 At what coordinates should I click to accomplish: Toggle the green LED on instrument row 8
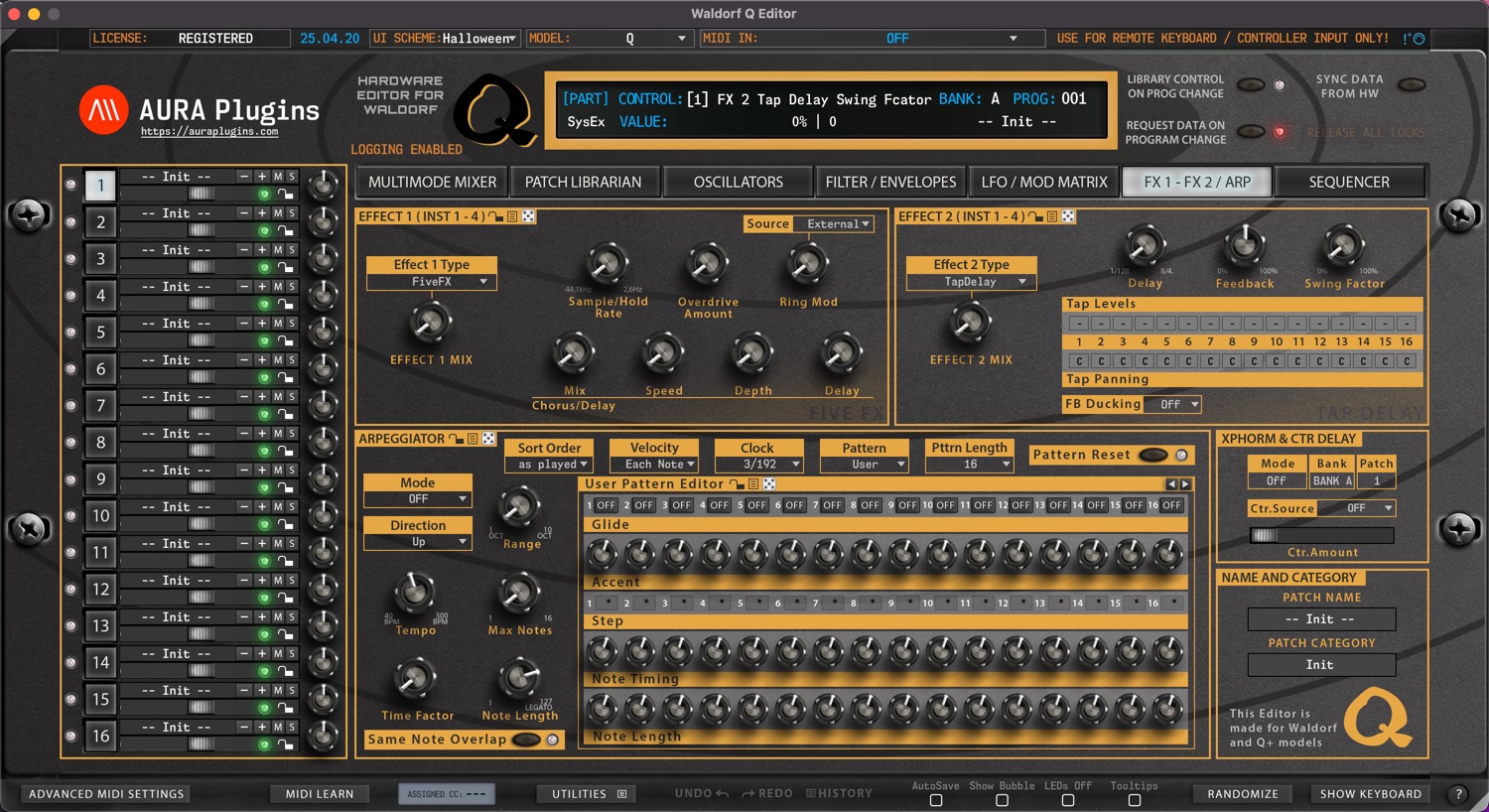point(264,451)
